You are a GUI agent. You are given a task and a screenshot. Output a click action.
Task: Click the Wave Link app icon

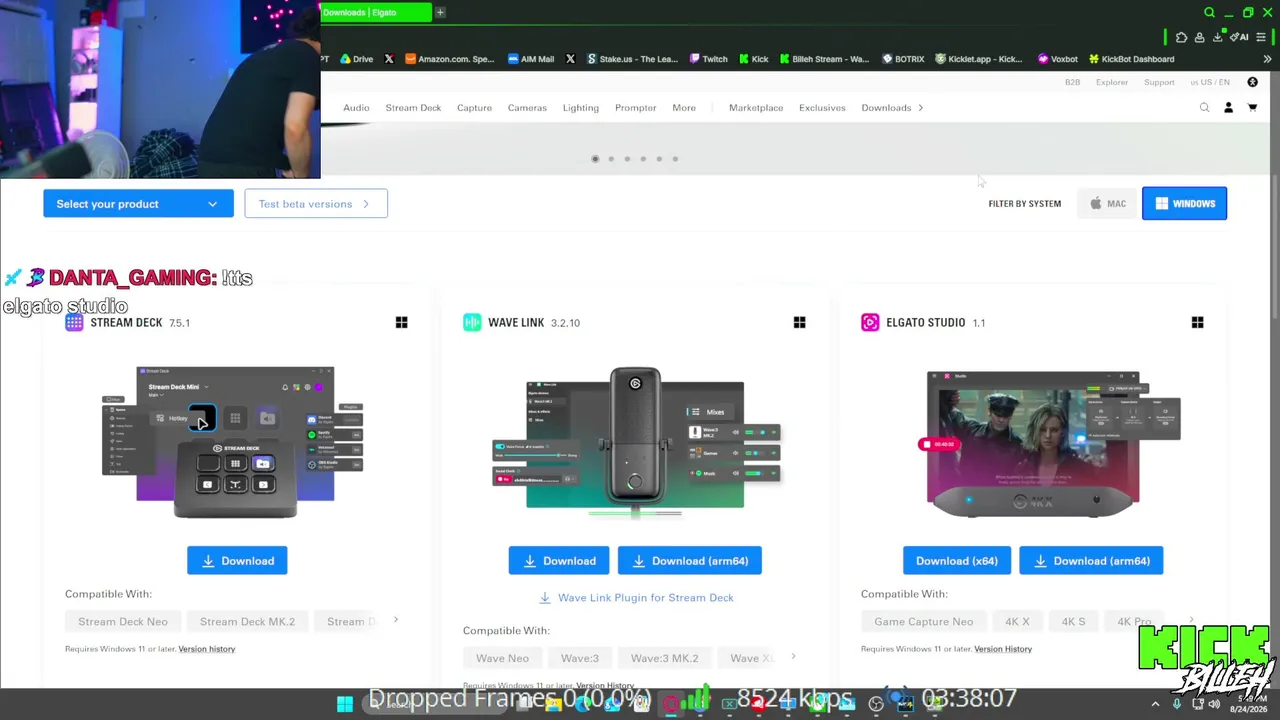point(472,322)
